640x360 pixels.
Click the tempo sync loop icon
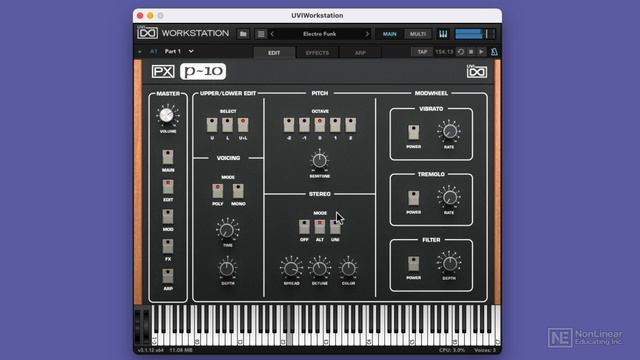pyautogui.click(x=461, y=52)
